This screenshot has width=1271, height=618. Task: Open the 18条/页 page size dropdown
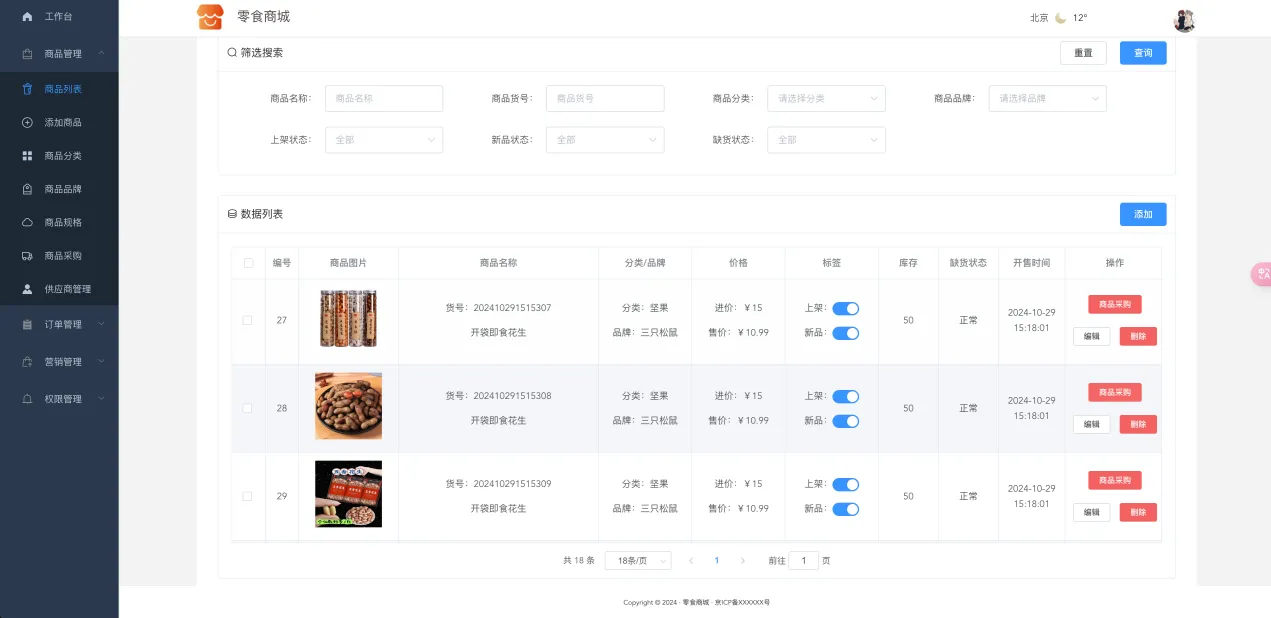coord(637,561)
